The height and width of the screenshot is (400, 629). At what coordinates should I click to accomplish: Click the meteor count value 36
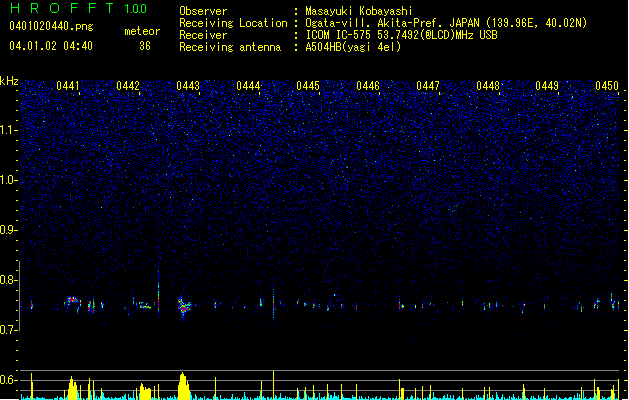tap(145, 46)
